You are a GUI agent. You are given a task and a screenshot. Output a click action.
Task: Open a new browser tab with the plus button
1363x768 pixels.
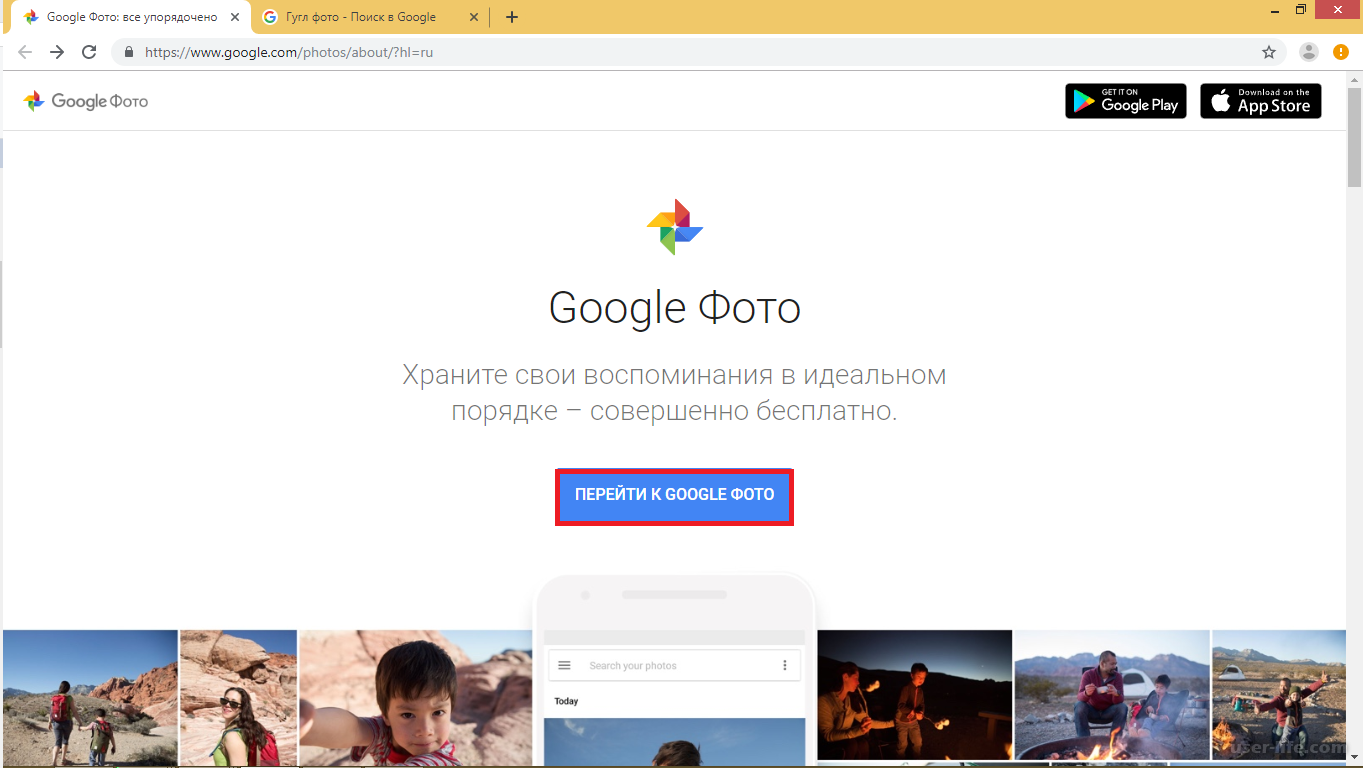512,17
